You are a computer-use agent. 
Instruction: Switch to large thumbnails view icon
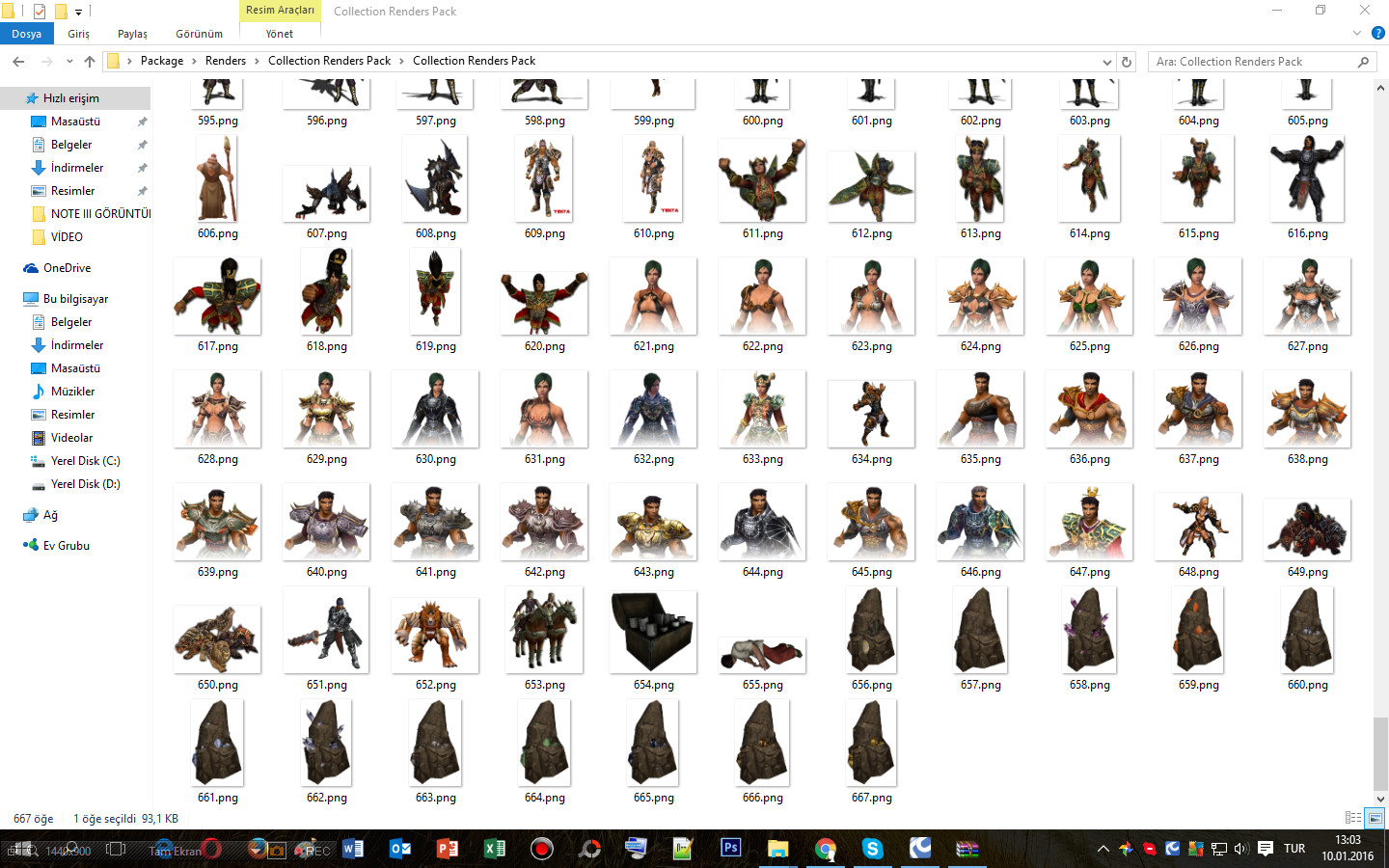tap(1375, 818)
